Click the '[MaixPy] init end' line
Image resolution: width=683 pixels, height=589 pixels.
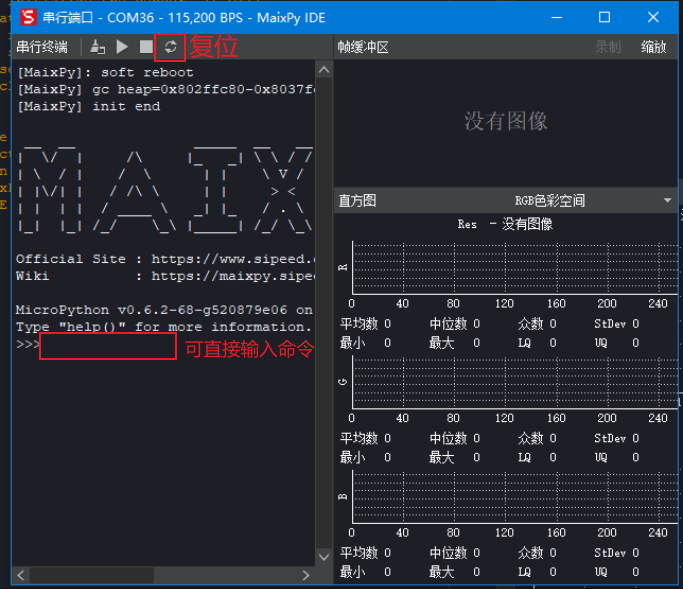[88, 106]
